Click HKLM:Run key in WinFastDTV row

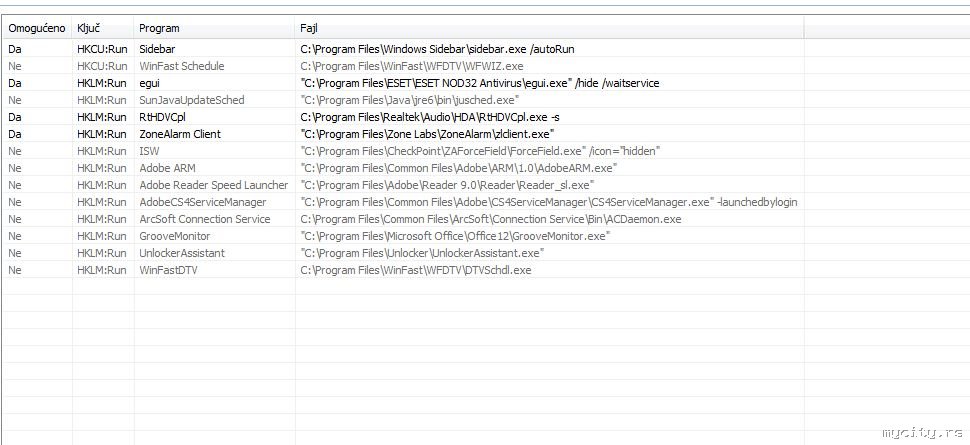point(102,270)
